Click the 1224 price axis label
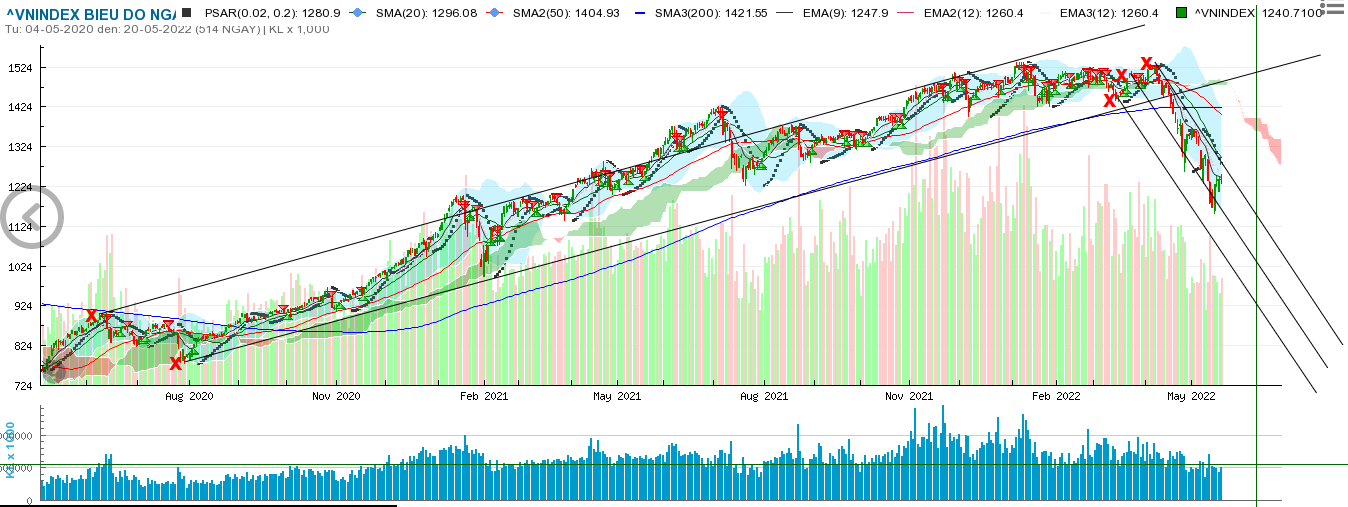Viewport: 1348px width, 507px height. tap(20, 187)
